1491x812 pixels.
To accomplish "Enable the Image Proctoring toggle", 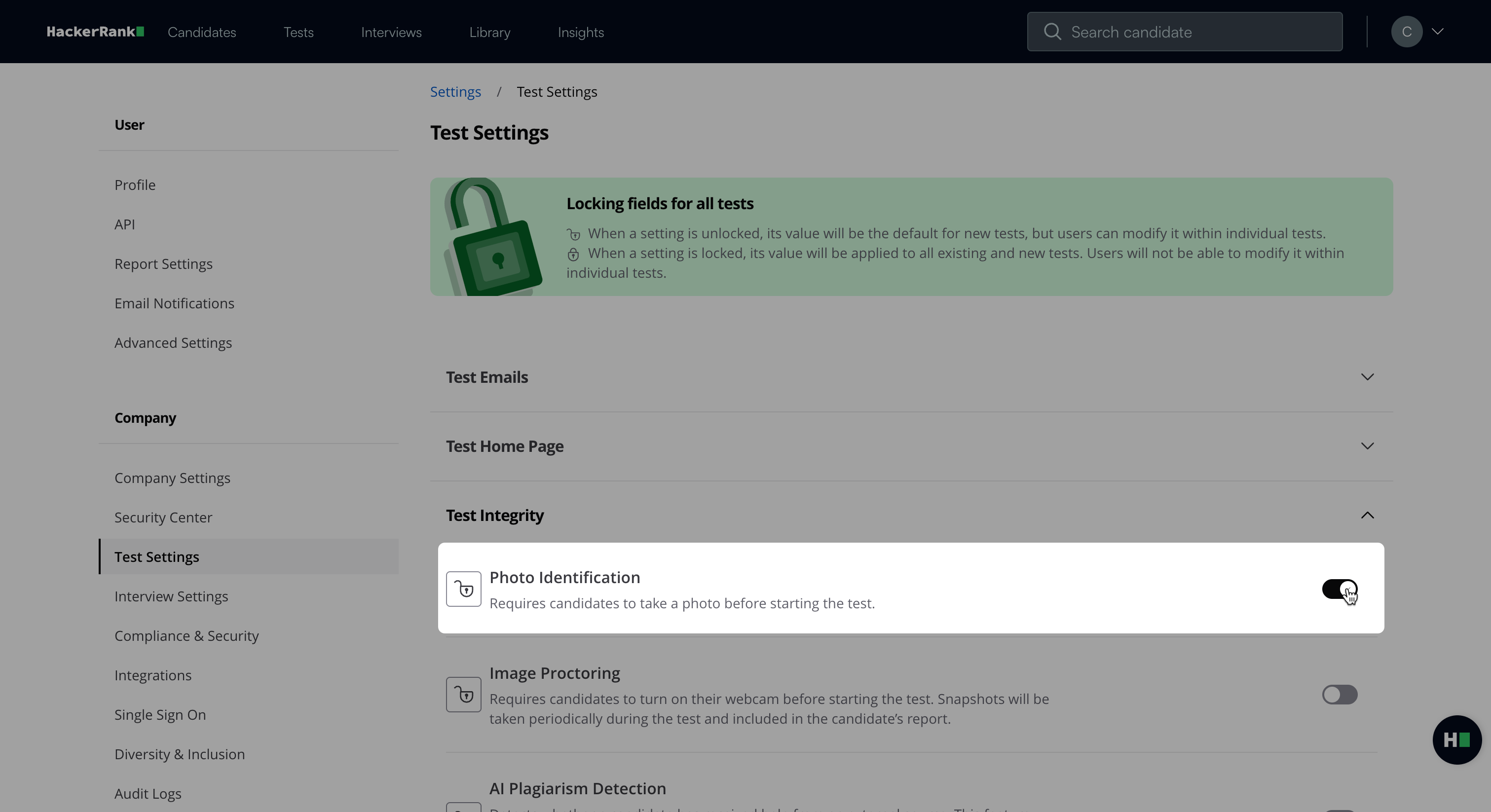I will coord(1340,695).
